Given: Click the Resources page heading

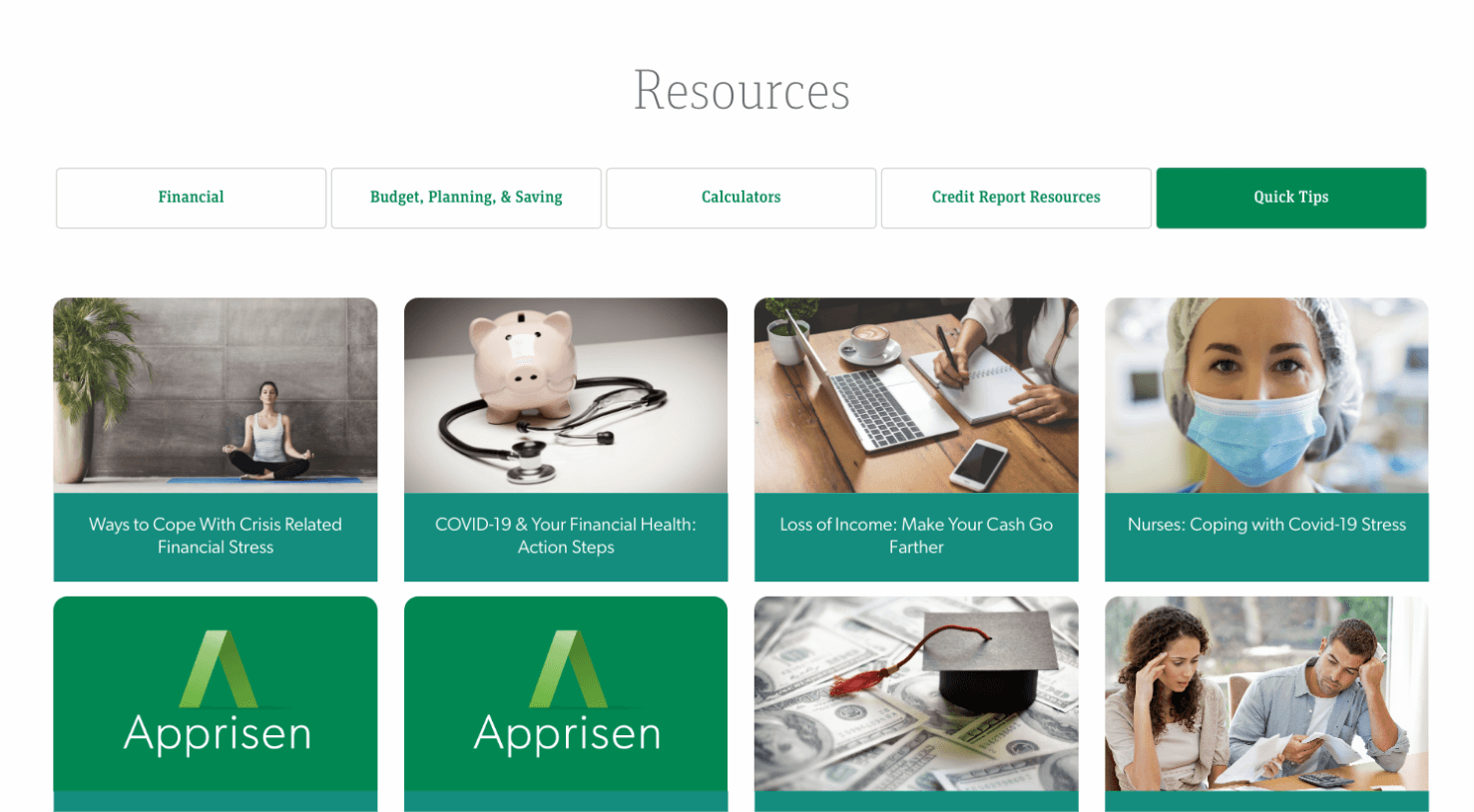Looking at the screenshot, I should pos(741,91).
